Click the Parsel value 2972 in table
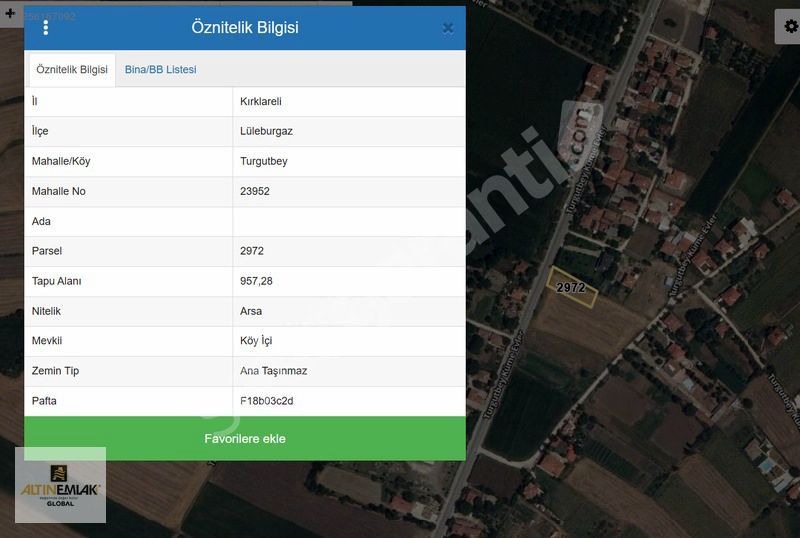 [252, 251]
